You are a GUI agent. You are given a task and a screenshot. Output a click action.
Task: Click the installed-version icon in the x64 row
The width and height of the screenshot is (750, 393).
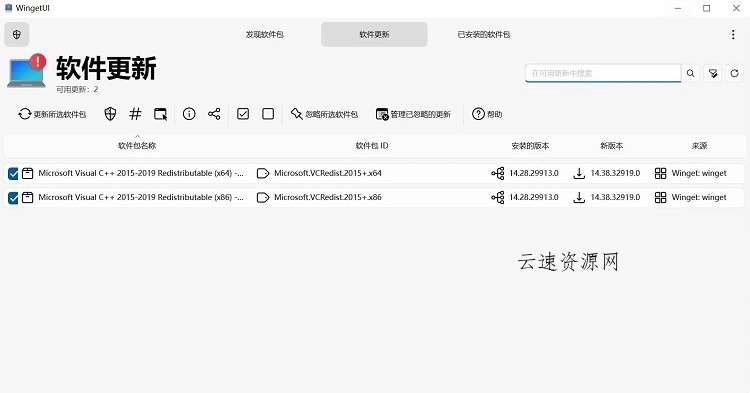498,173
